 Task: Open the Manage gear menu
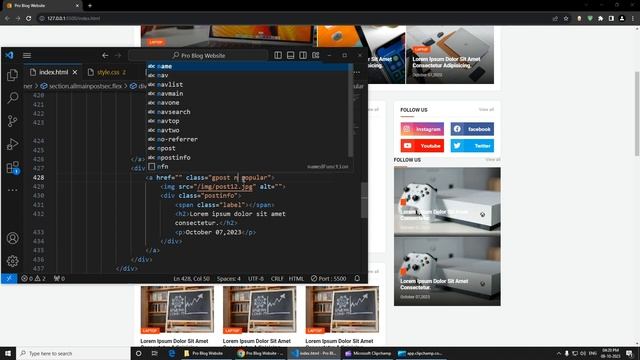pos(12,261)
